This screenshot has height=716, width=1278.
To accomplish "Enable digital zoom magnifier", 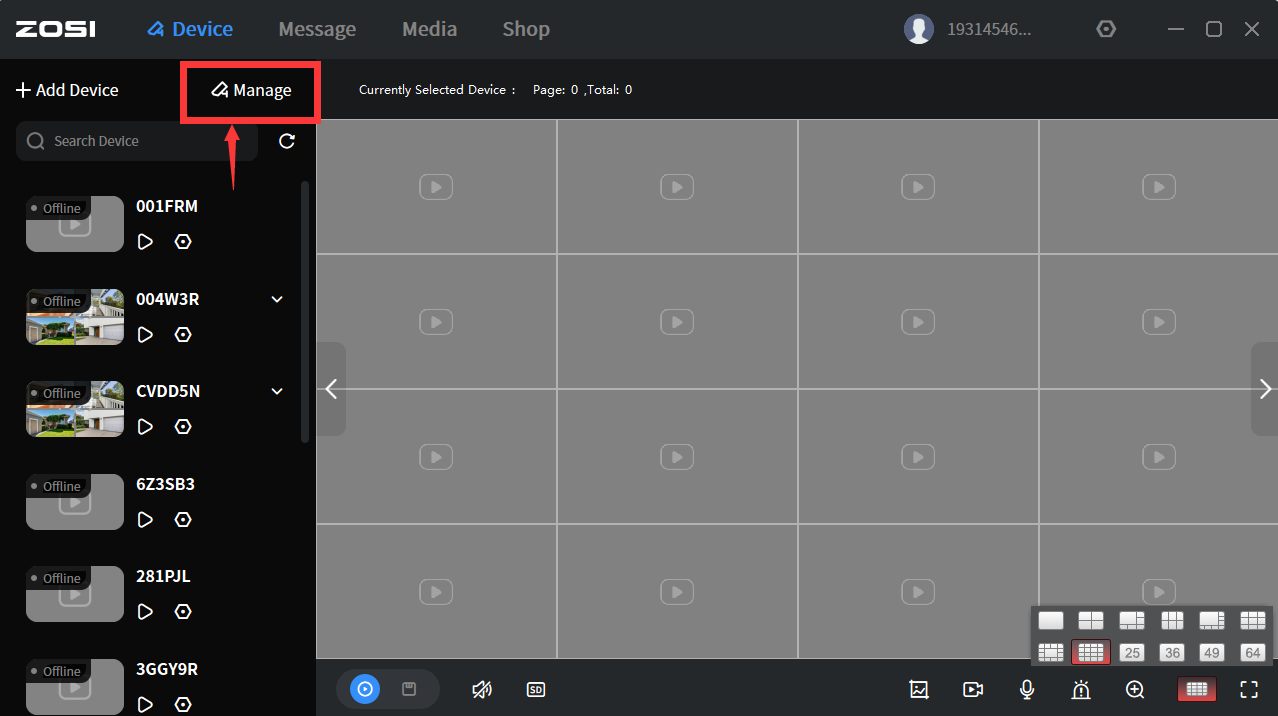I will [1135, 689].
